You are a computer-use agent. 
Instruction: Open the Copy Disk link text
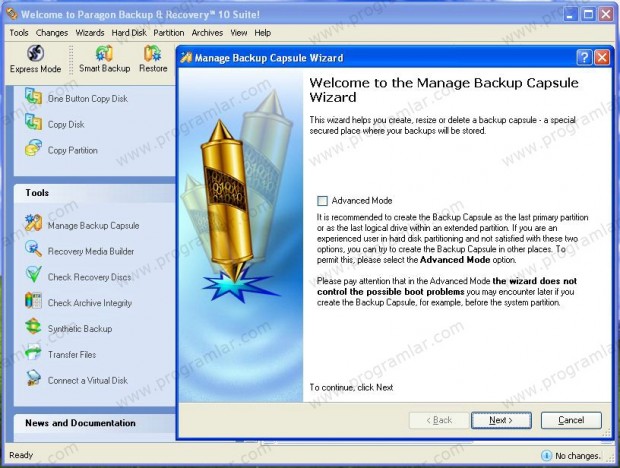66,125
